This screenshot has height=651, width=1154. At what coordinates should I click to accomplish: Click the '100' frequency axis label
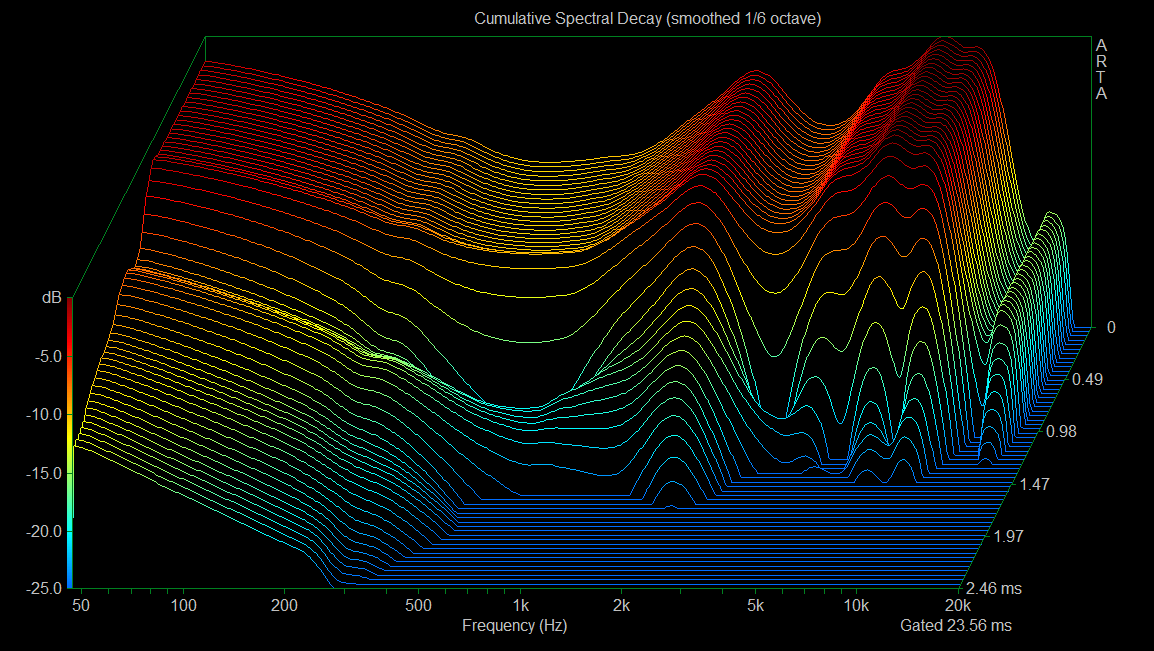(183, 605)
